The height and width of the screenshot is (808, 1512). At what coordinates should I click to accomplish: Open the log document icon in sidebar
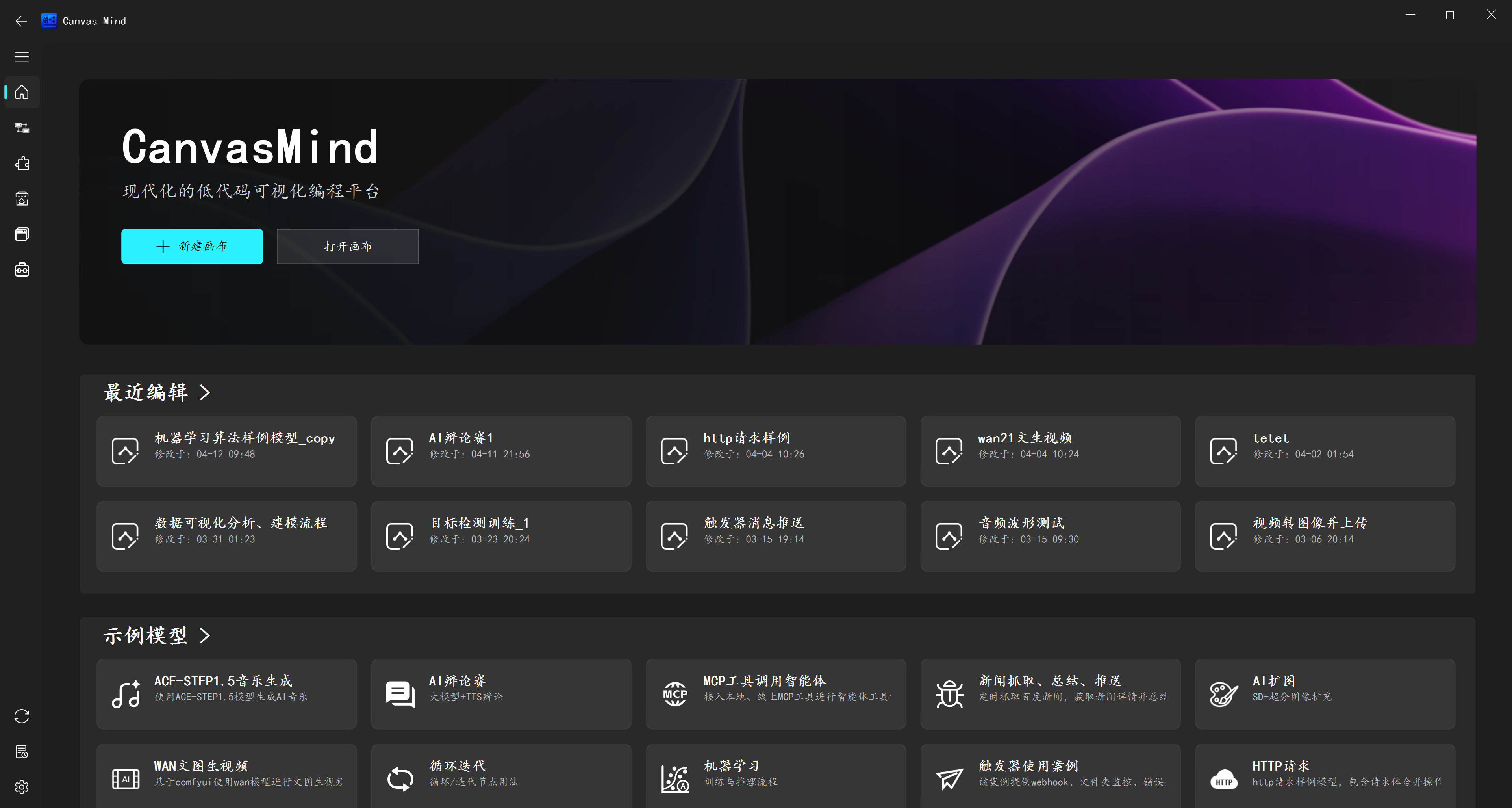point(22,752)
